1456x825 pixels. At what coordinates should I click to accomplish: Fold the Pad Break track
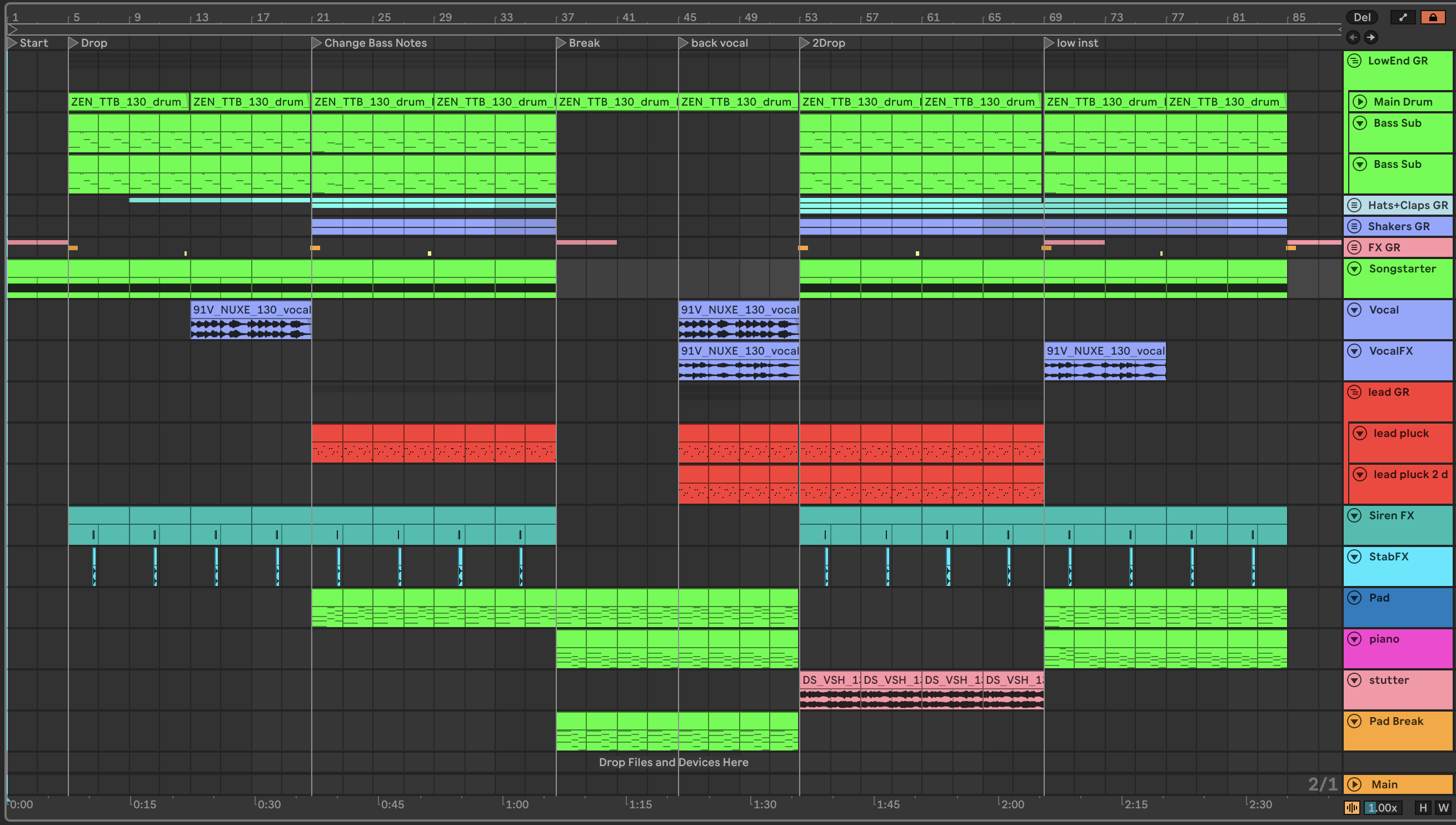point(1354,721)
